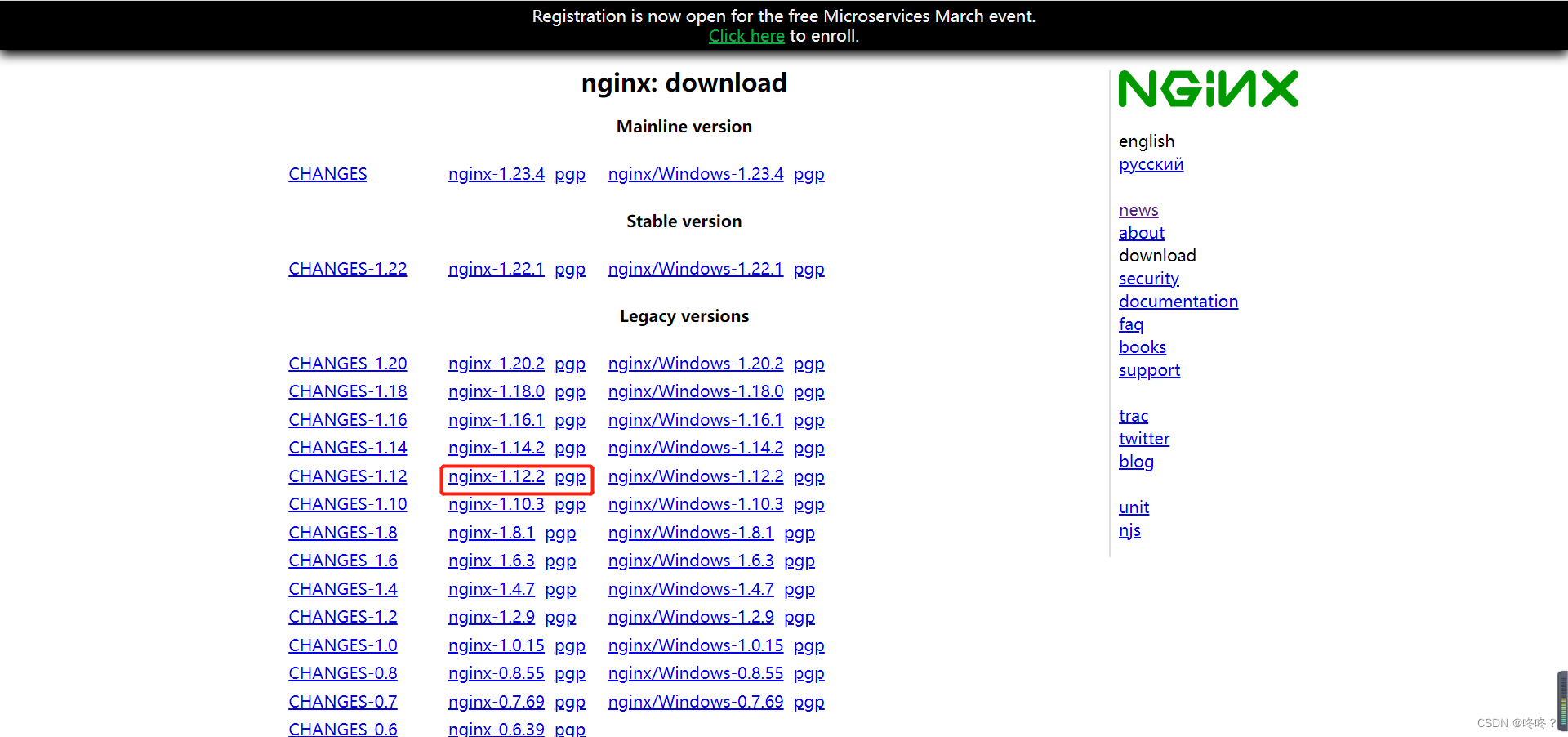Open the faq page
1568x737 pixels.
tap(1130, 324)
